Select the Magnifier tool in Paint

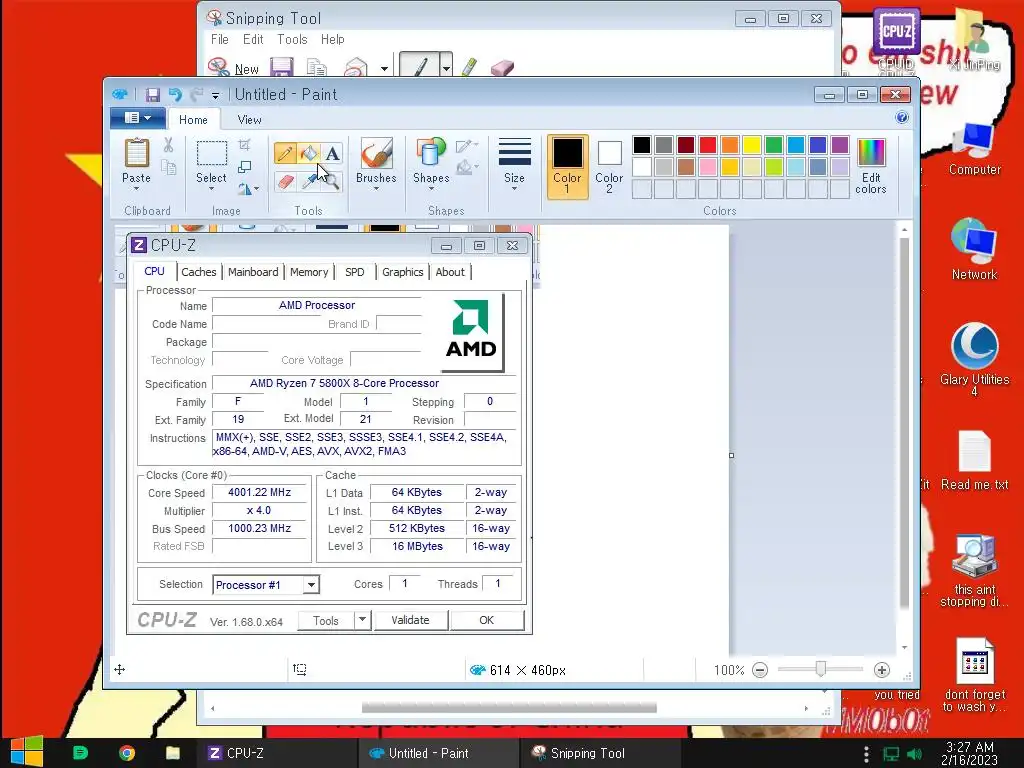tap(332, 181)
